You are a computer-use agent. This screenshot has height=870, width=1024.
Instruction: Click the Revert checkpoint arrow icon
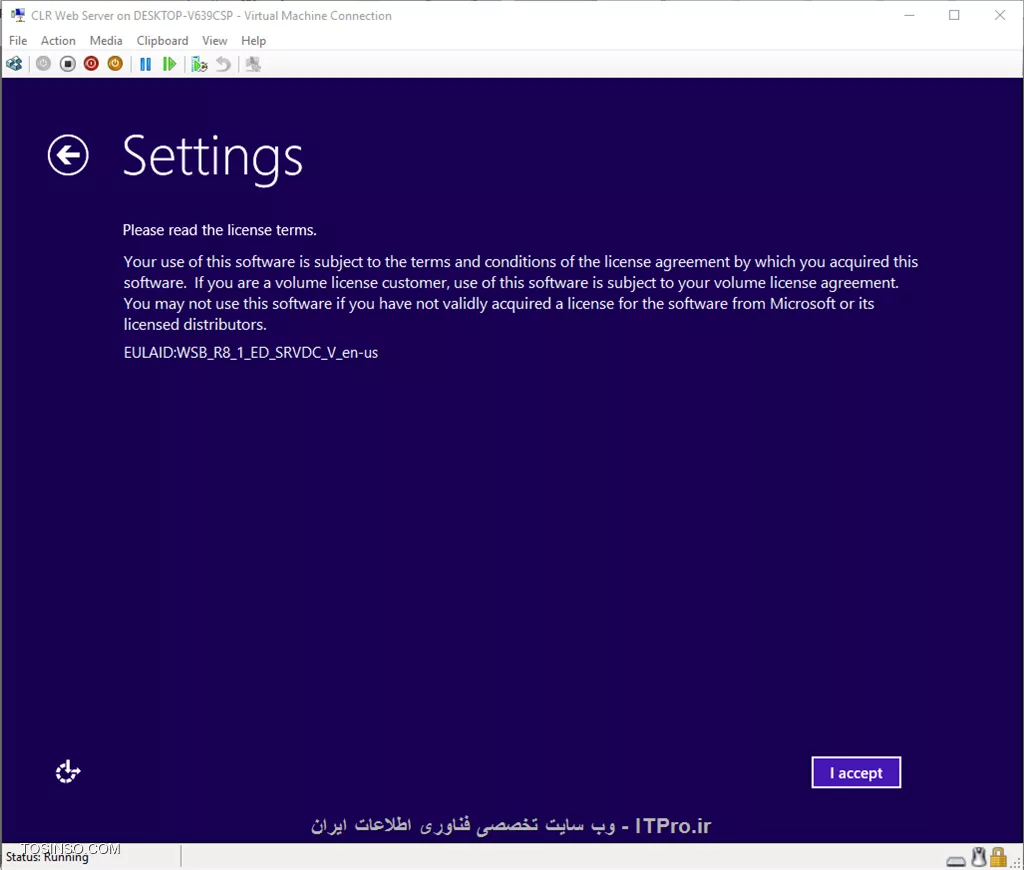point(223,64)
